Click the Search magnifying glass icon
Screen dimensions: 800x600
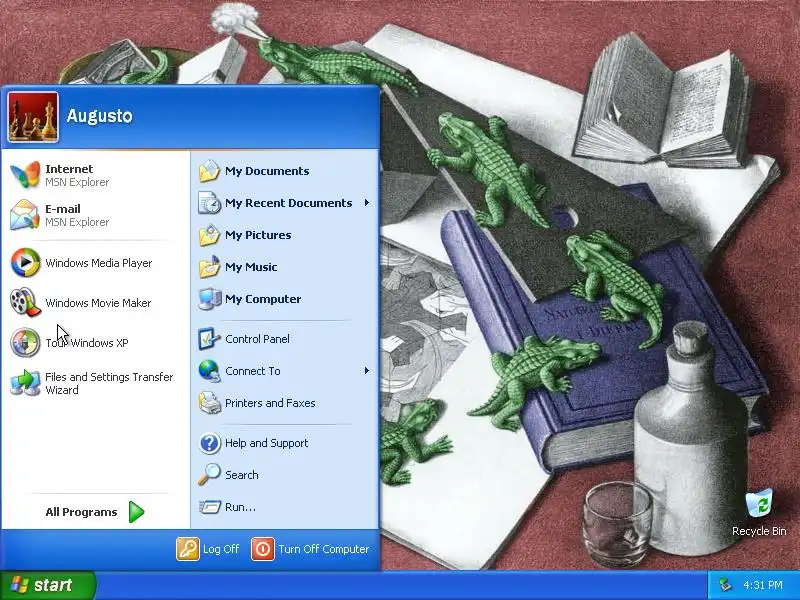click(x=209, y=474)
